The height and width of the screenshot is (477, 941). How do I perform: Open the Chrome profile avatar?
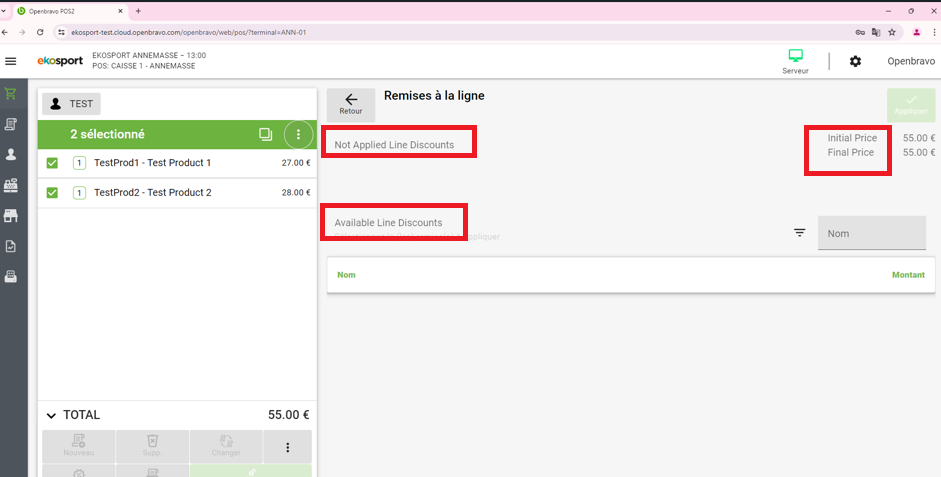click(916, 32)
